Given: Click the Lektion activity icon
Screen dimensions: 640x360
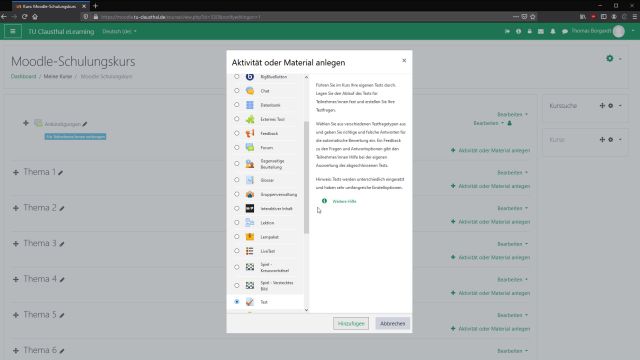Looking at the screenshot, I should point(250,222).
